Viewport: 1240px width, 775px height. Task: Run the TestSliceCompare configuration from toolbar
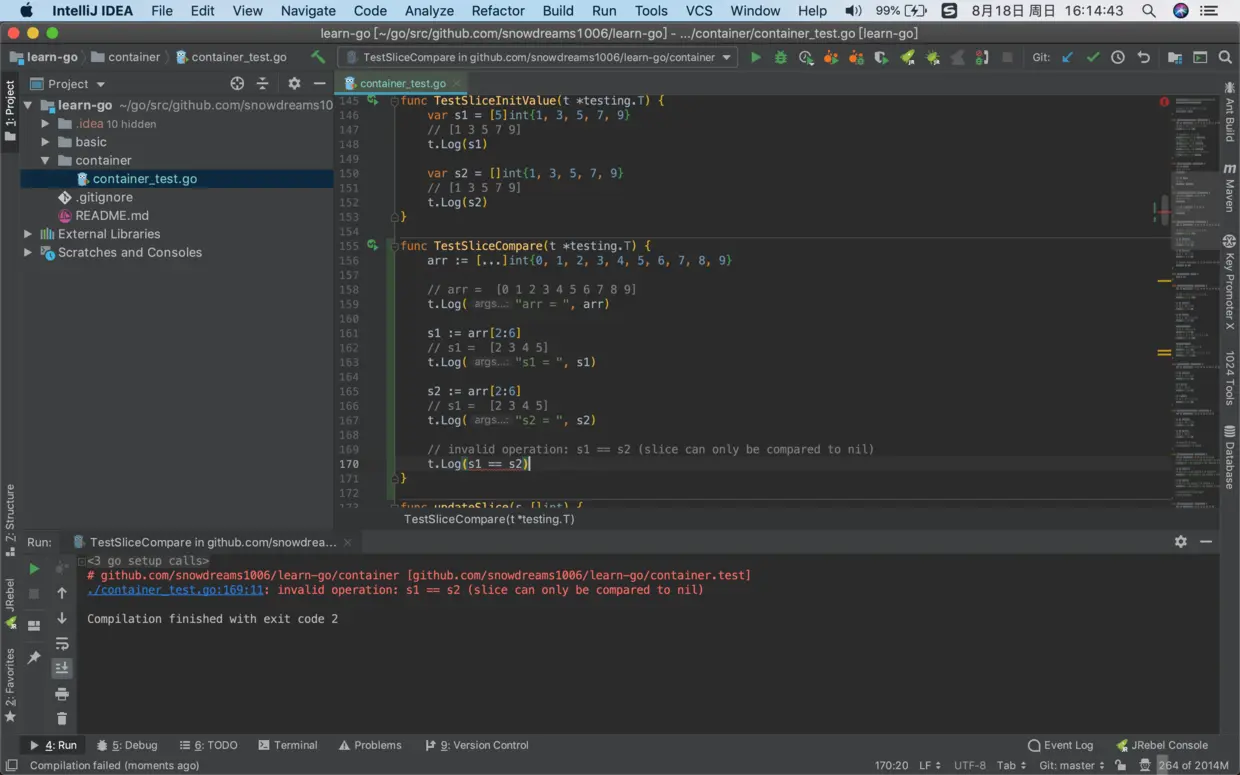coord(756,58)
